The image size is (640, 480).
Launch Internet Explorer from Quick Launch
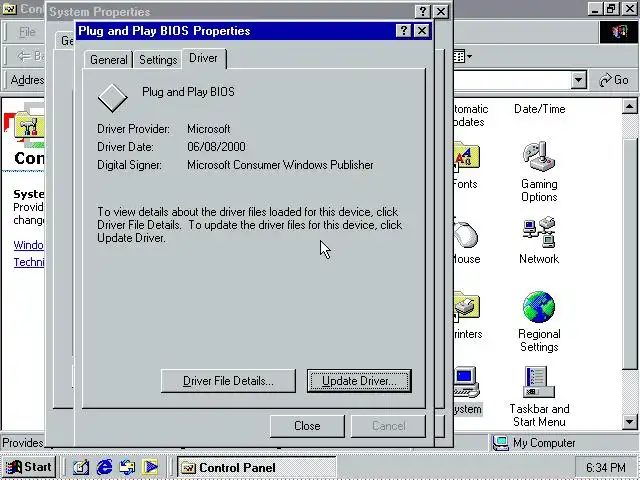click(x=104, y=467)
